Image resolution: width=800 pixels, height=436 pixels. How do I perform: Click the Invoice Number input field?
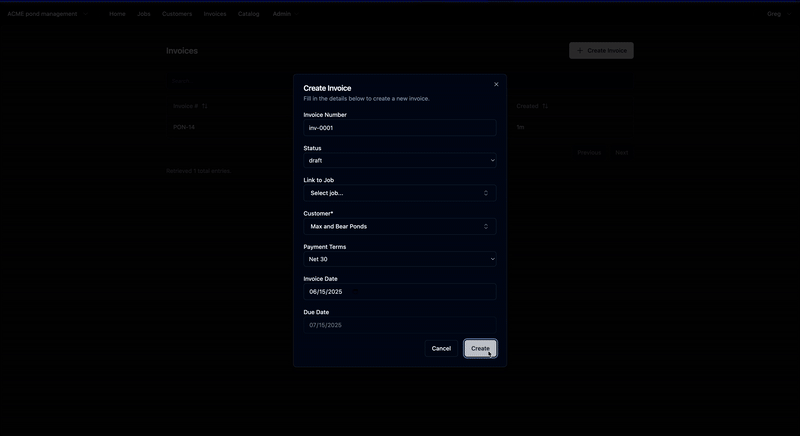pos(399,128)
